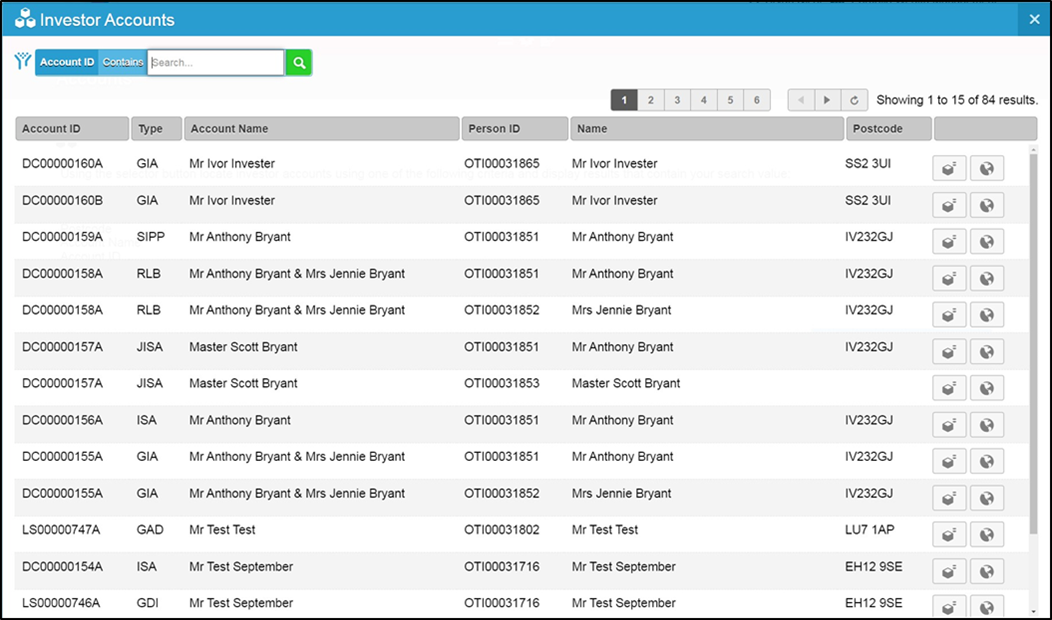This screenshot has width=1052, height=620.
Task: Click the green search magnifier button
Action: coord(299,62)
